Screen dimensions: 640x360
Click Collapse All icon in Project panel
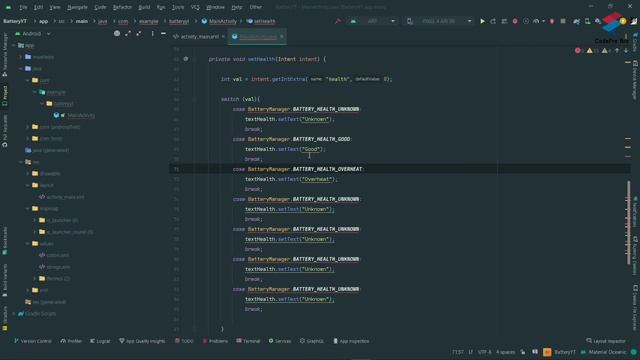tap(139, 33)
